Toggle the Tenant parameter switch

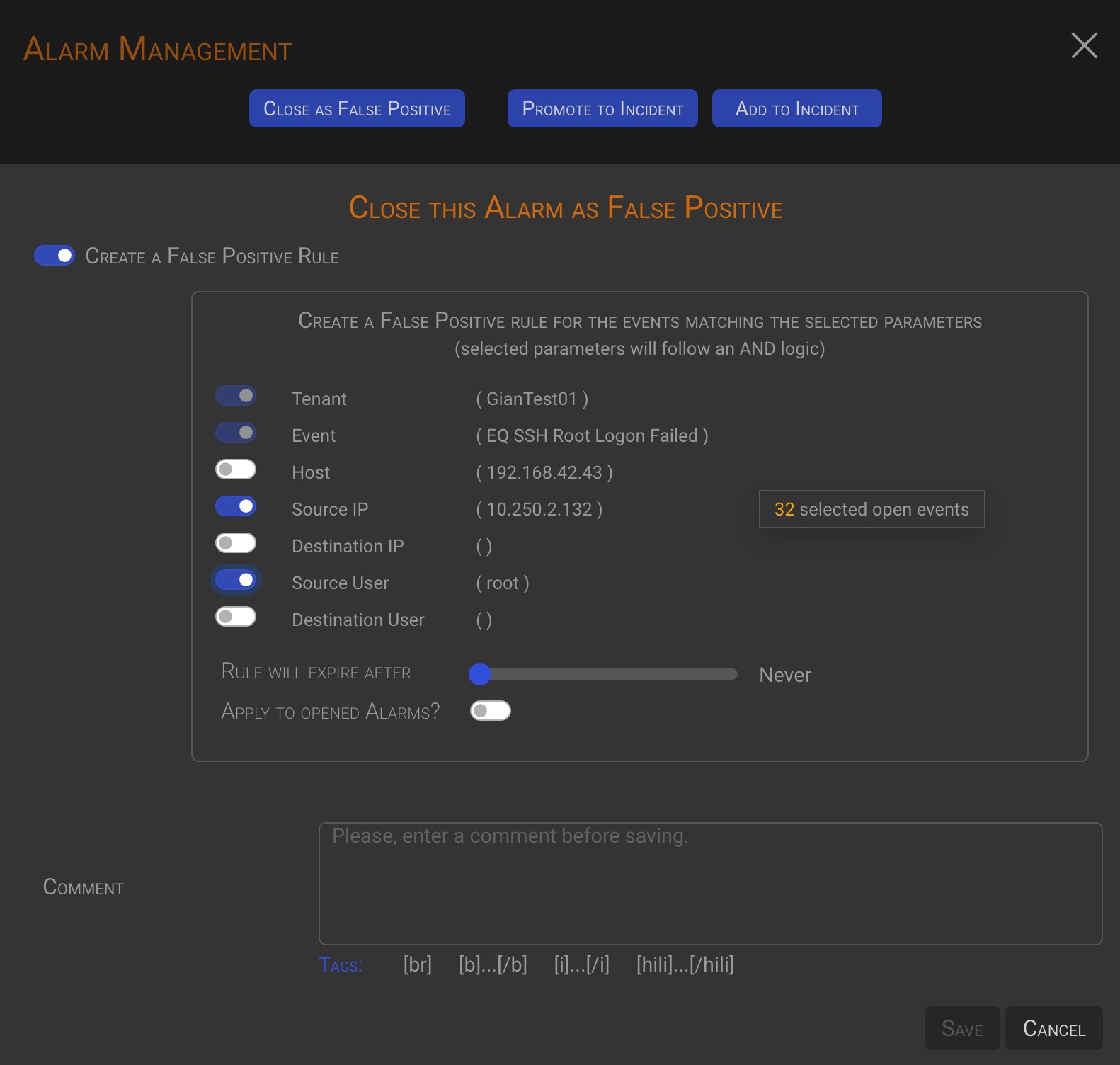pyautogui.click(x=236, y=396)
